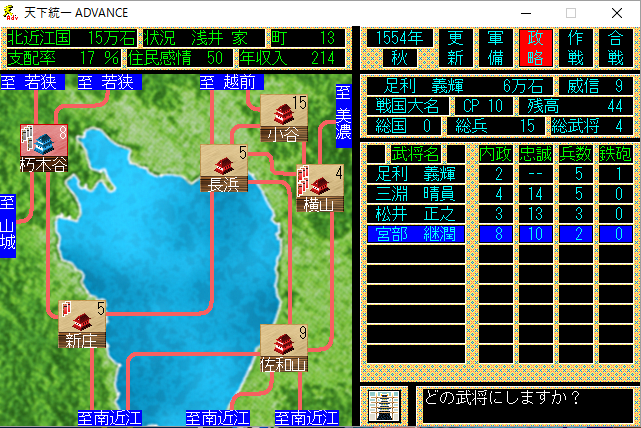This screenshot has width=641, height=428.
Task: Click the 1554年 year display
Action: point(399,38)
